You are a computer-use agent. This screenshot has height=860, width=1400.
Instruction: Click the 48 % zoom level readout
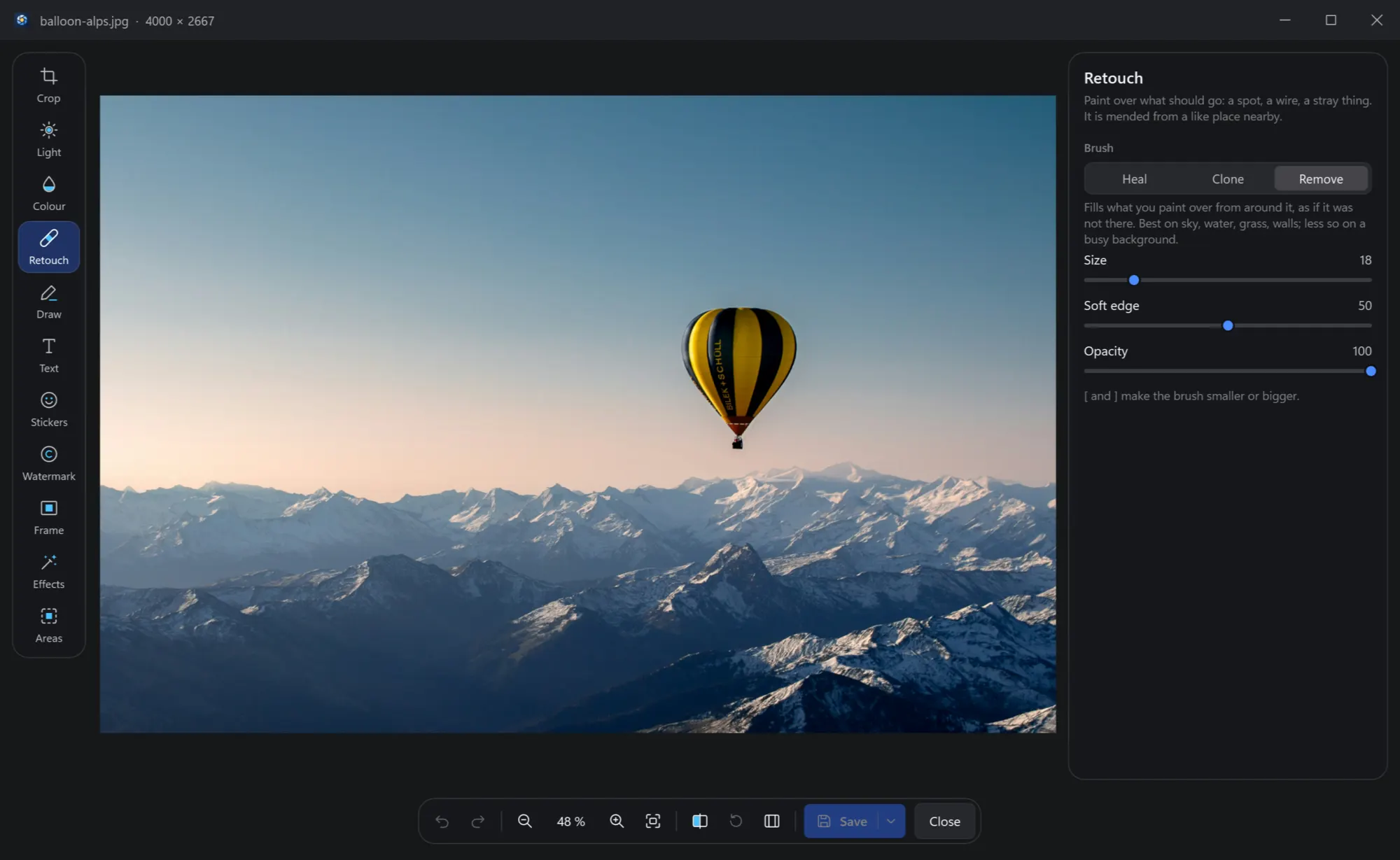point(570,822)
